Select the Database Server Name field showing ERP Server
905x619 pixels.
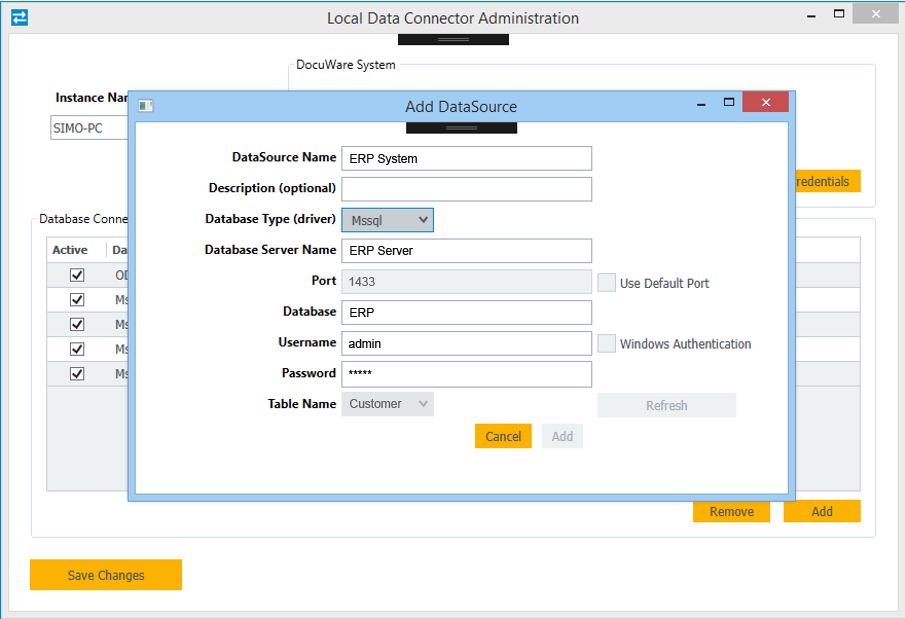pyautogui.click(x=466, y=250)
